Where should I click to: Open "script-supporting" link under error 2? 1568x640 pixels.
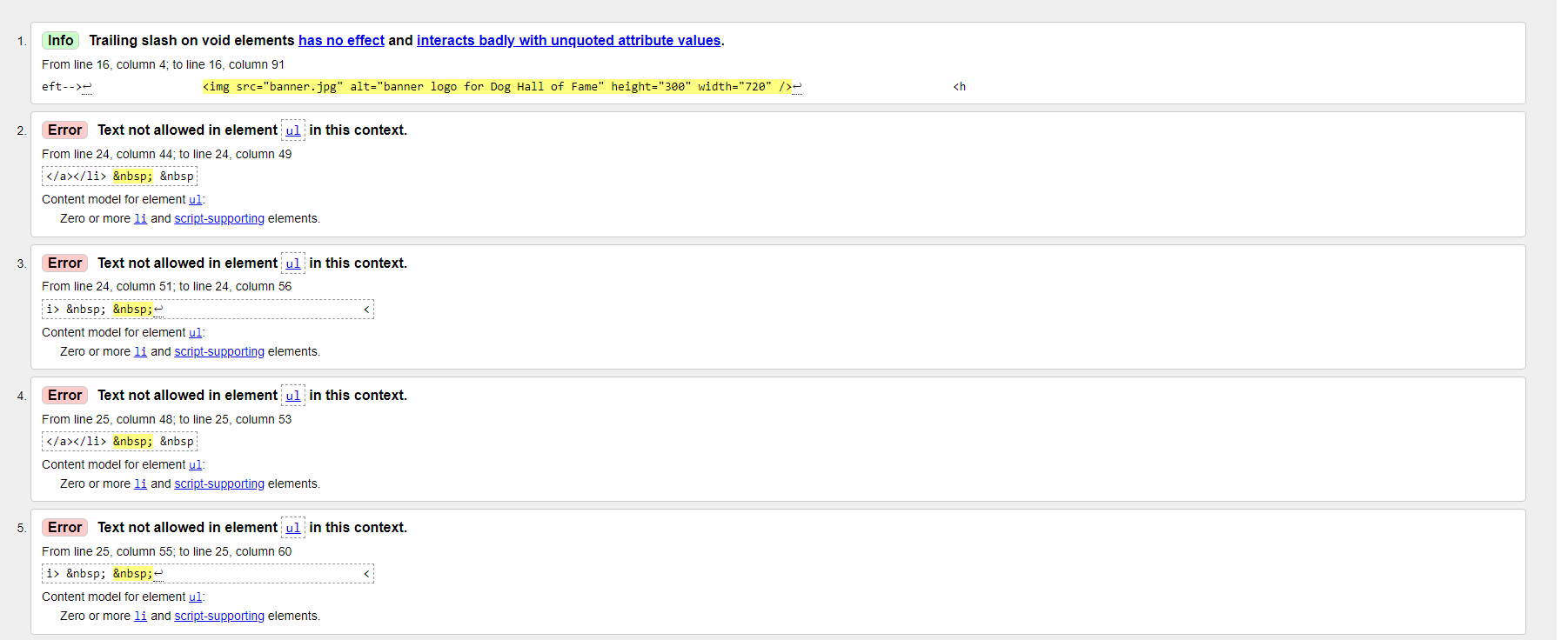click(x=219, y=218)
